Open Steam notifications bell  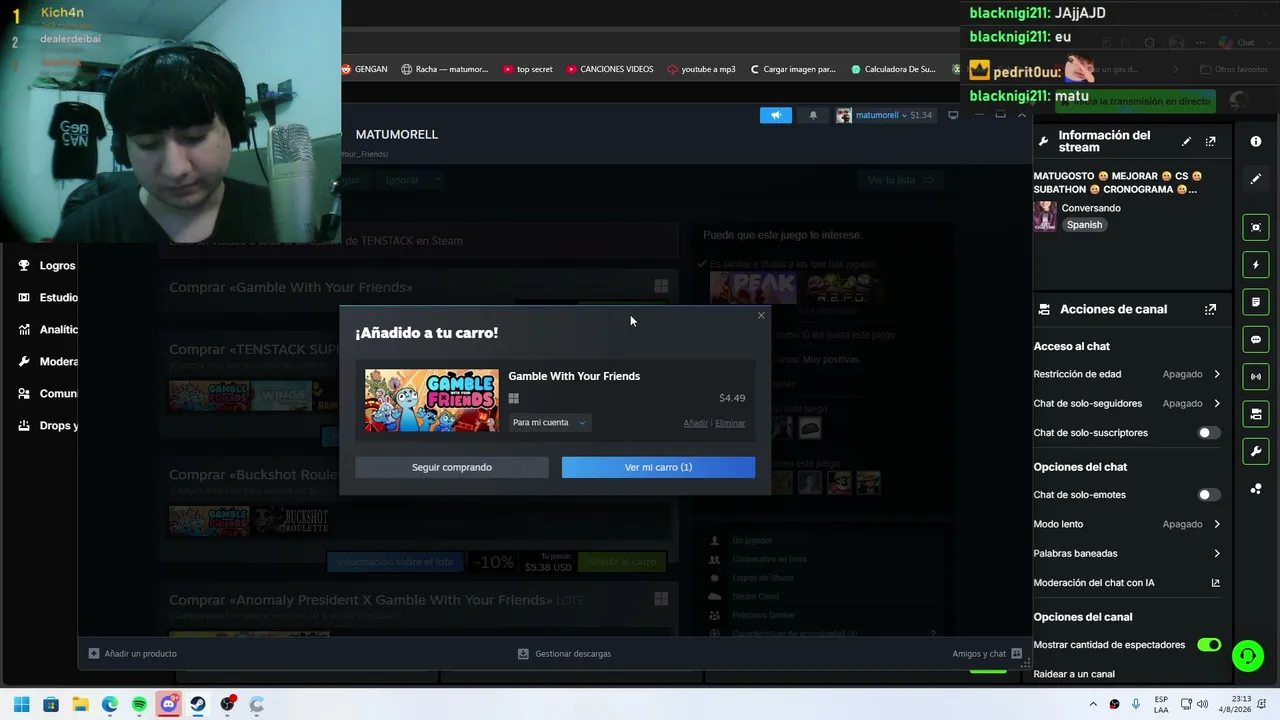[x=813, y=115]
